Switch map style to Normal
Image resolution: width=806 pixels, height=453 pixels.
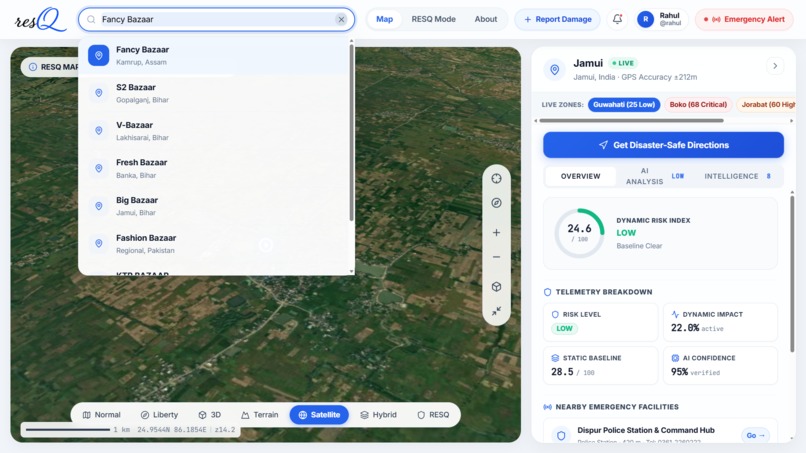pyautogui.click(x=101, y=415)
